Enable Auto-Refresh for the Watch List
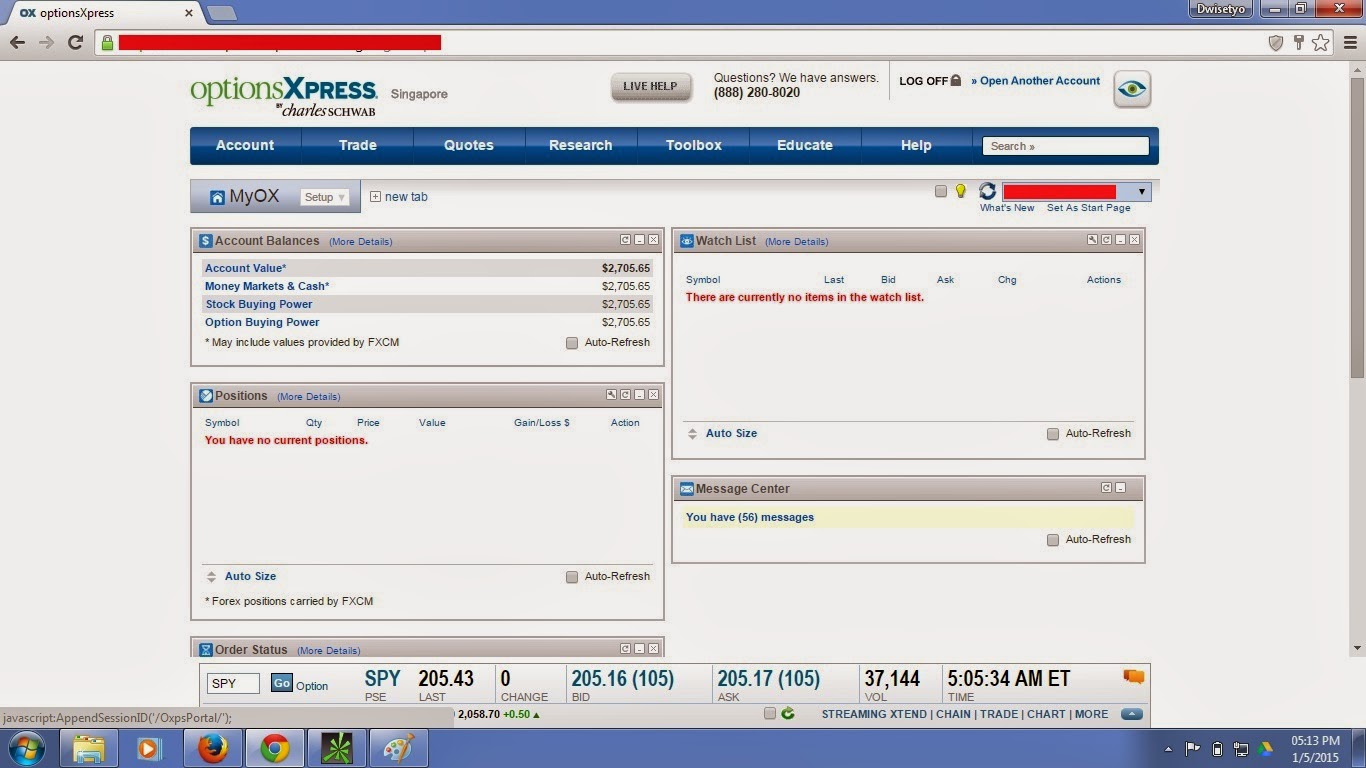Image resolution: width=1366 pixels, height=768 pixels. tap(1053, 434)
